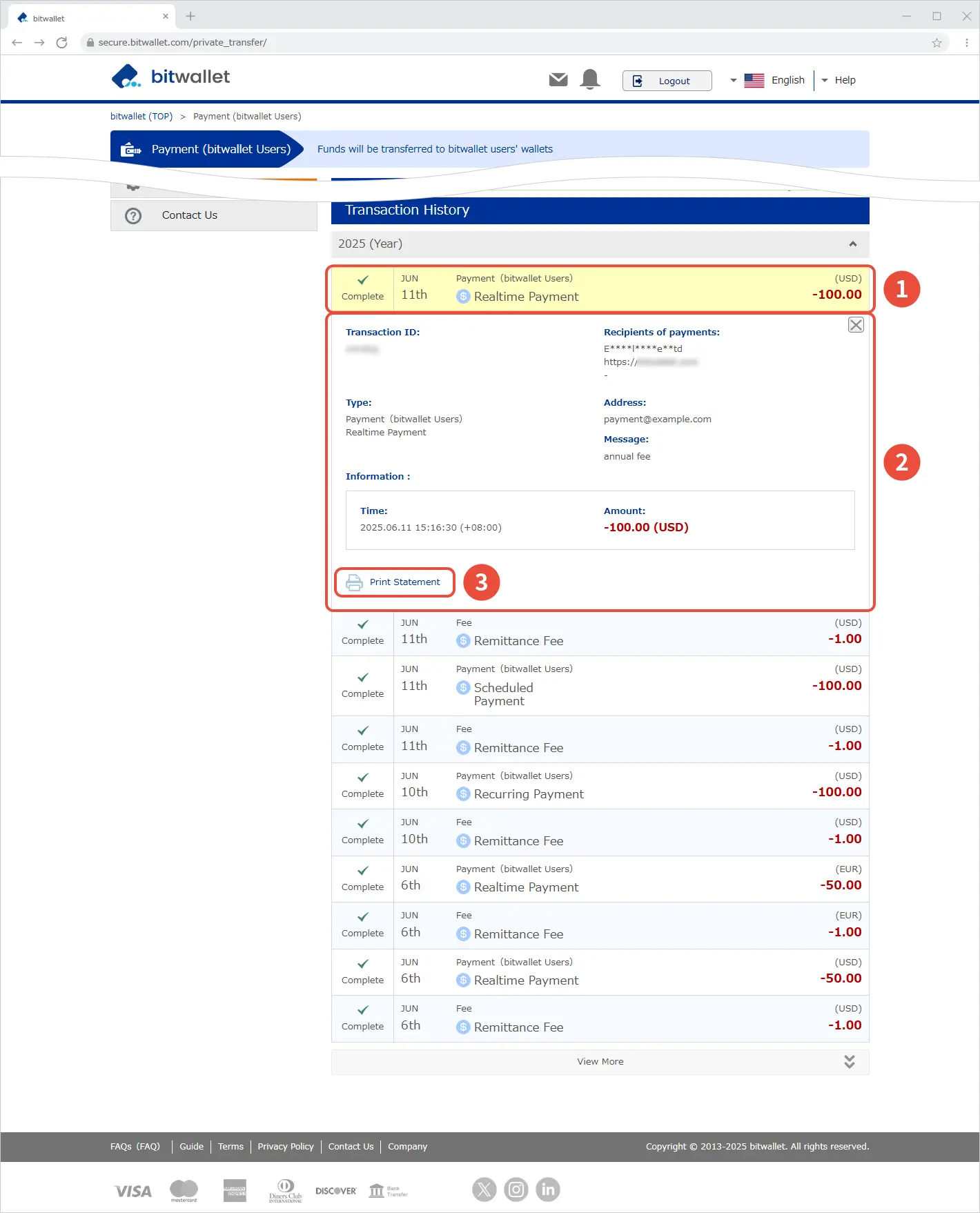Screen dimensions: 980x1213
Task: Collapse the 2025 (Year) section
Action: 600,244
